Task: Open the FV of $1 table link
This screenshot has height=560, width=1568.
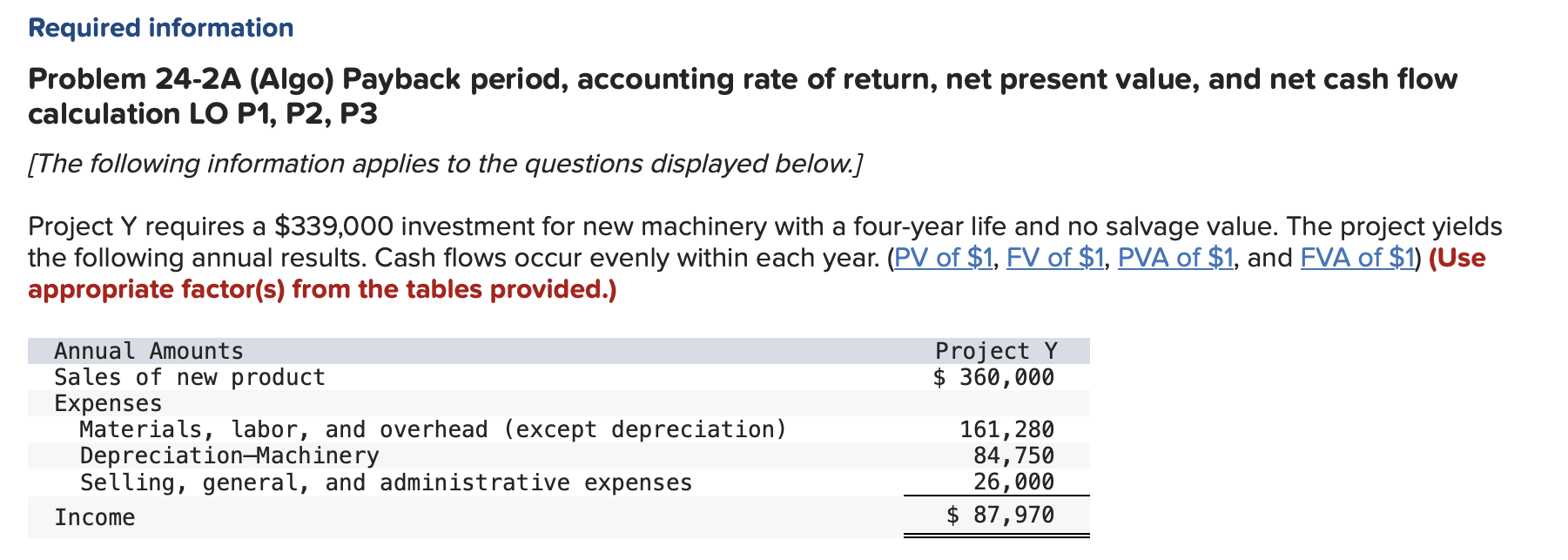Action: click(x=1055, y=258)
